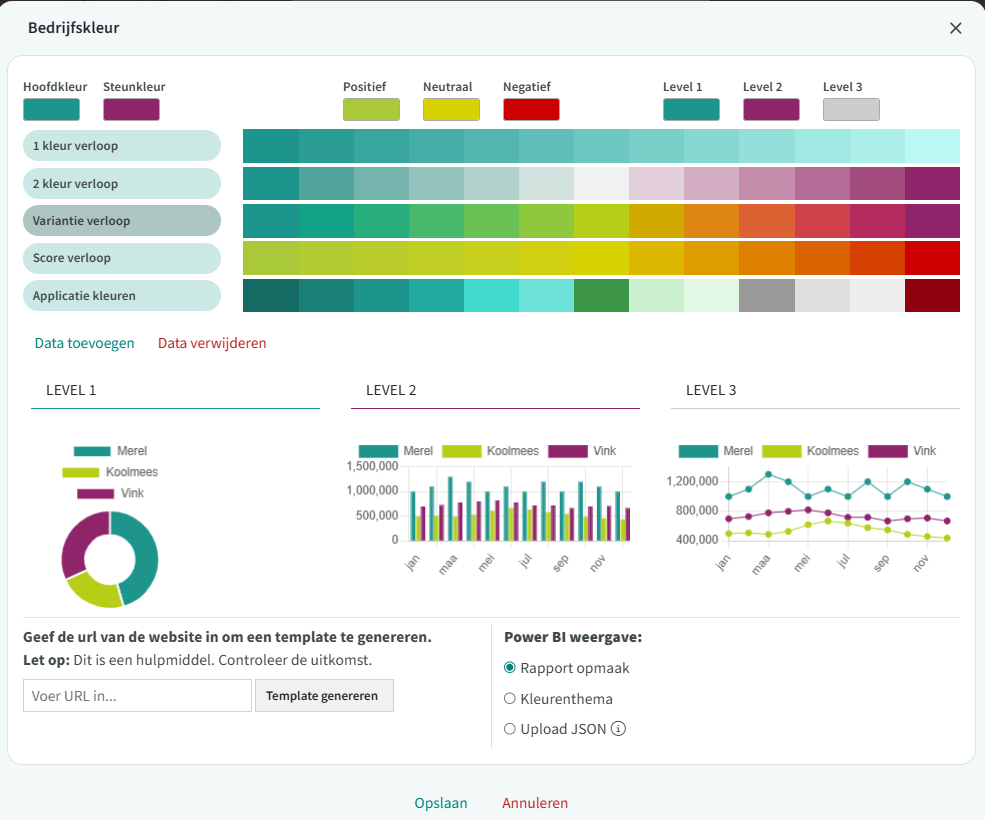Toggle Merel legend in Level 2 bar chart
The width and height of the screenshot is (985, 820).
coord(395,451)
